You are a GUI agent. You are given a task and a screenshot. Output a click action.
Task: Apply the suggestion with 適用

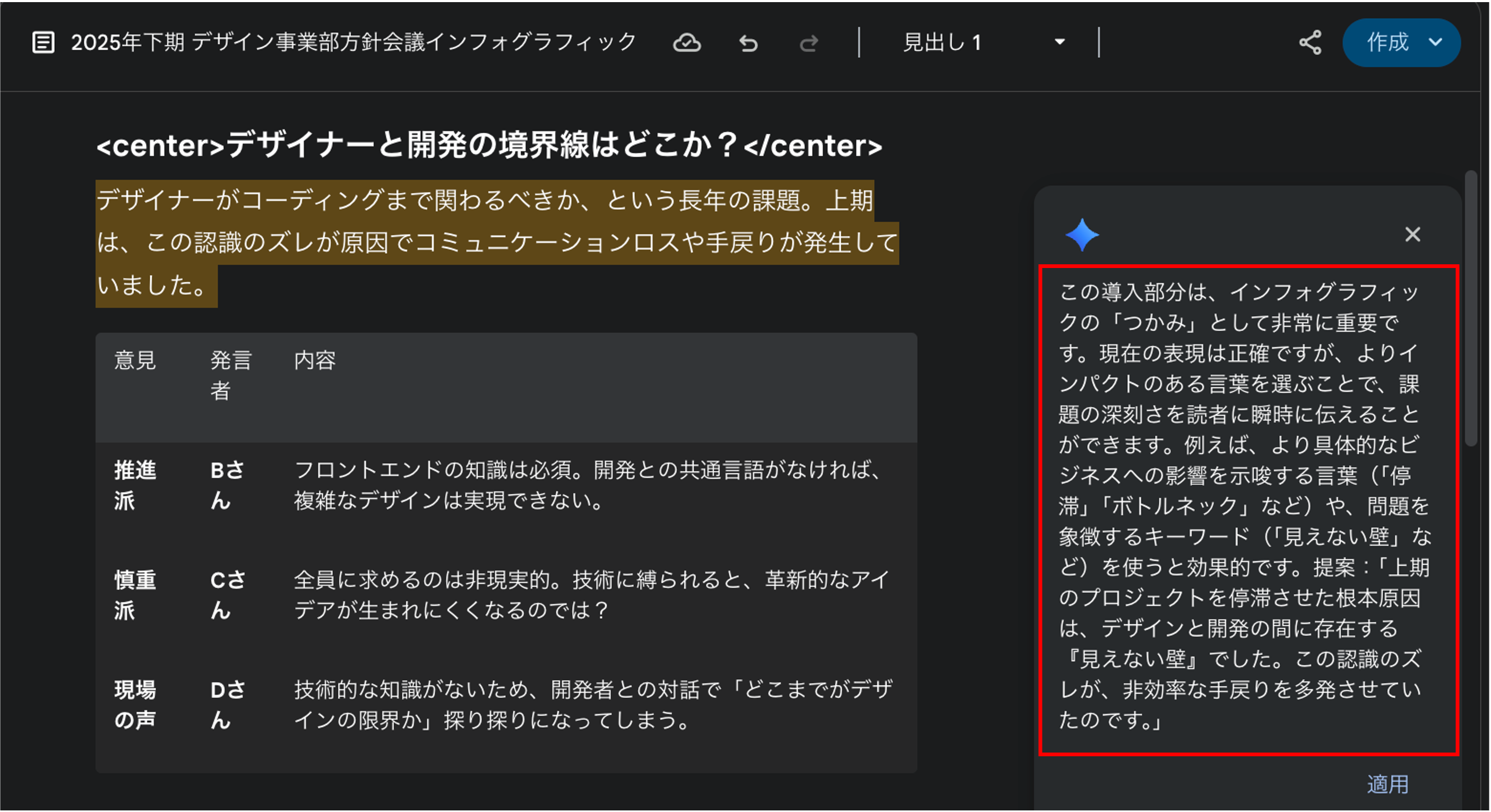pos(1387,784)
